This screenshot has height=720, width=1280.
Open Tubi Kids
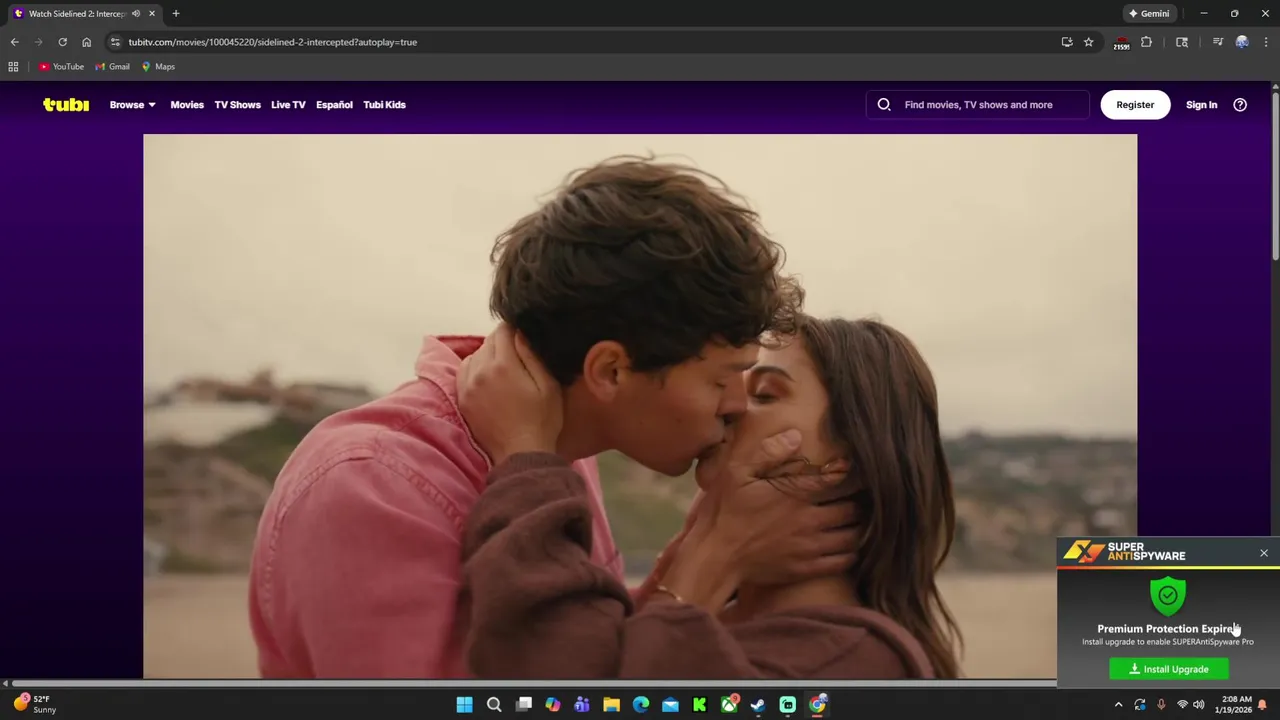pyautogui.click(x=384, y=105)
